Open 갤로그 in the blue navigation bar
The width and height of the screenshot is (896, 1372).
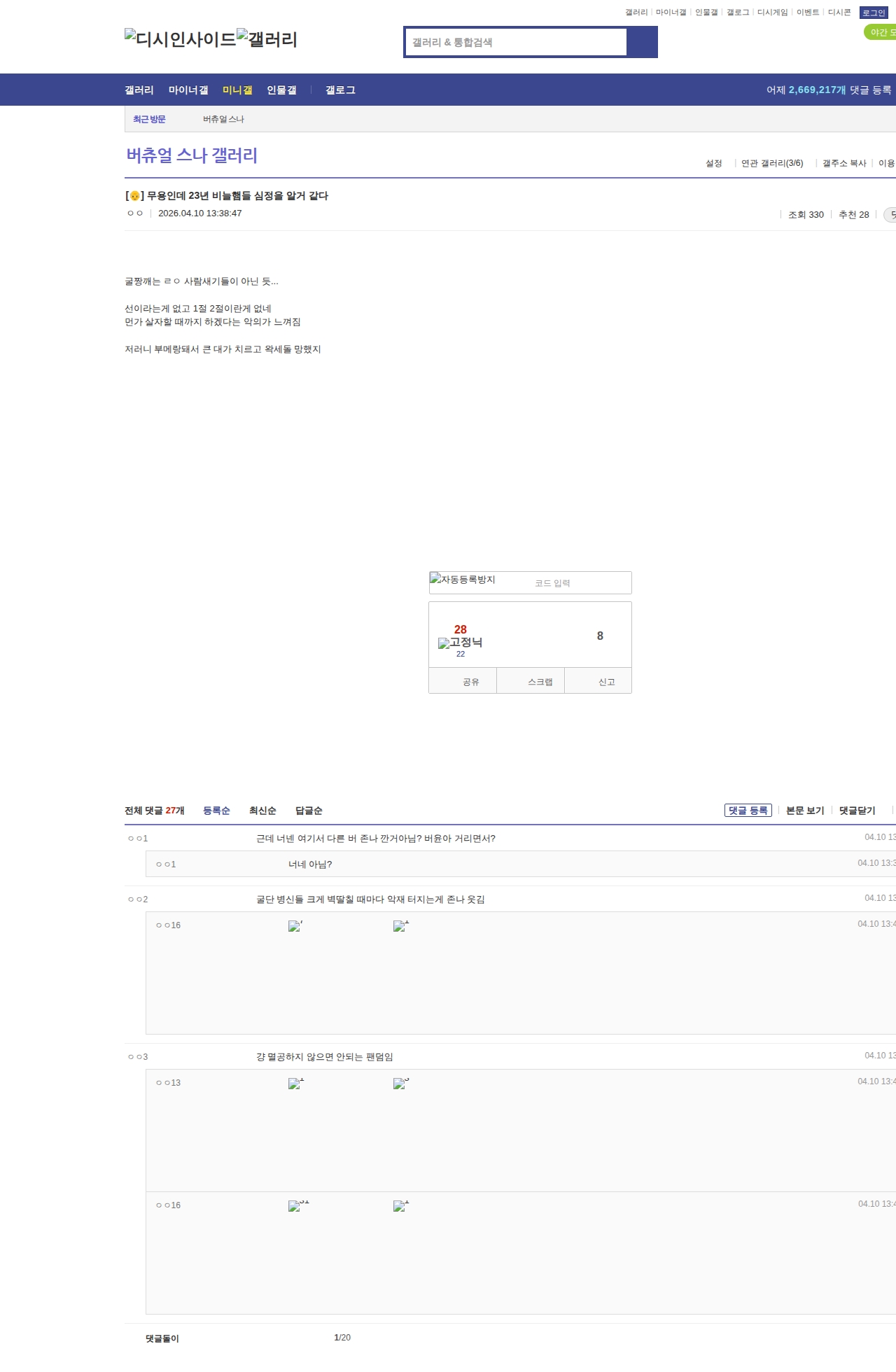click(x=340, y=90)
